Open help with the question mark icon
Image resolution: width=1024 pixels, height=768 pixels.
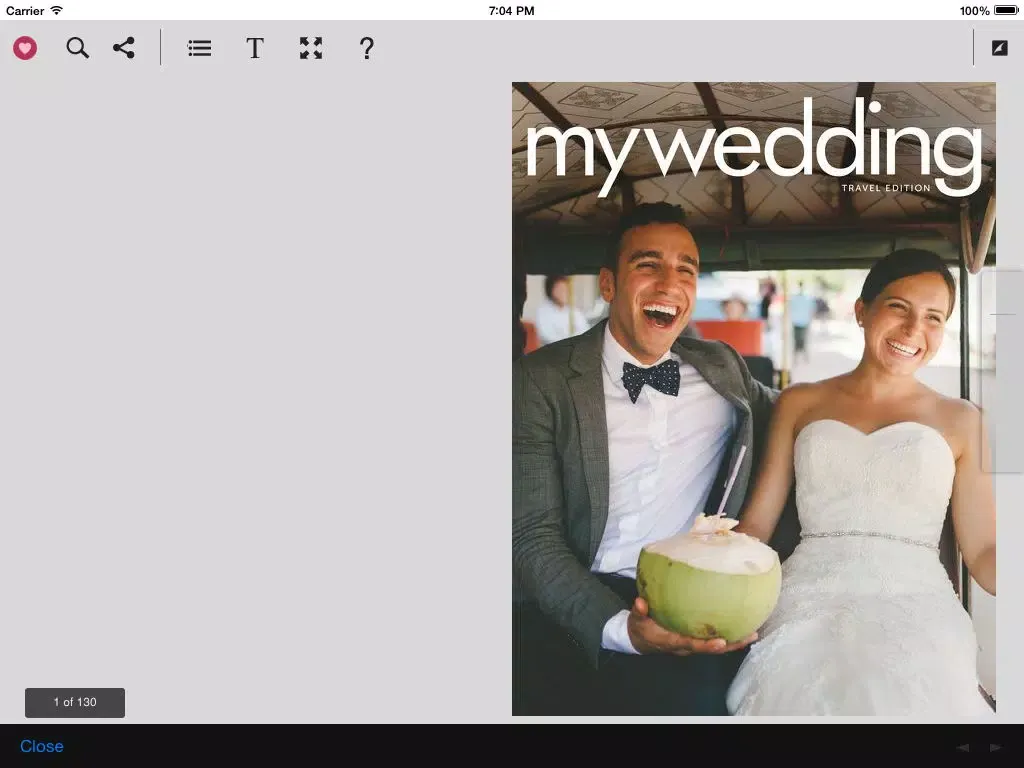(367, 48)
